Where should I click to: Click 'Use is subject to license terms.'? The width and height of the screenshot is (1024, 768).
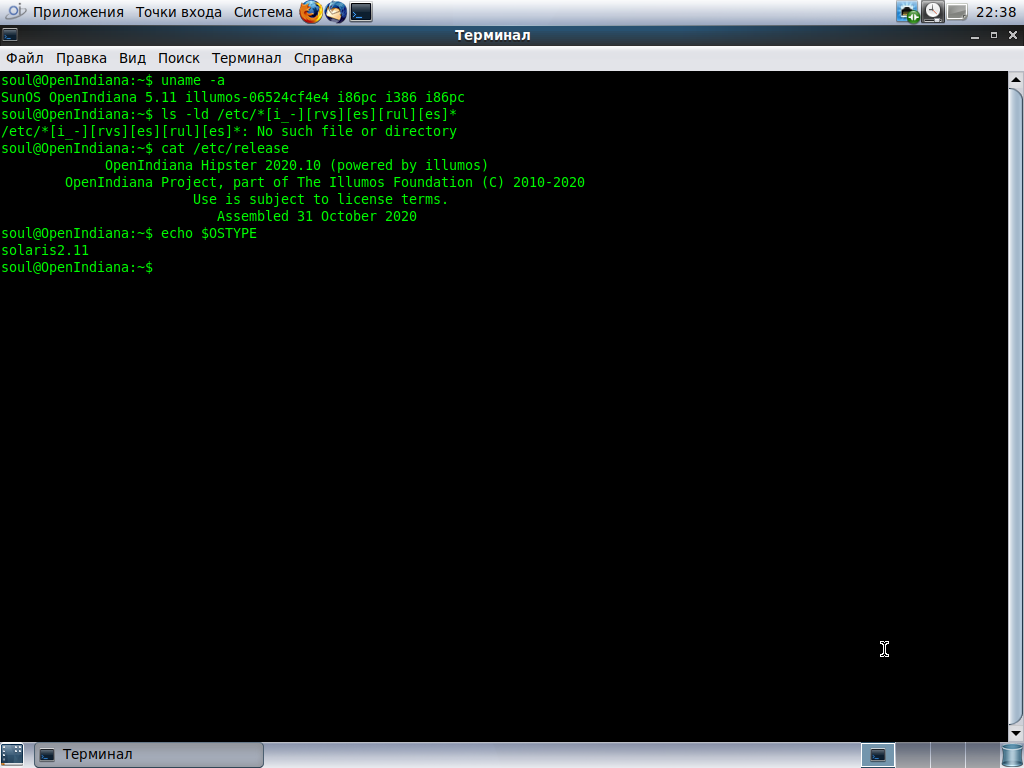tap(320, 199)
